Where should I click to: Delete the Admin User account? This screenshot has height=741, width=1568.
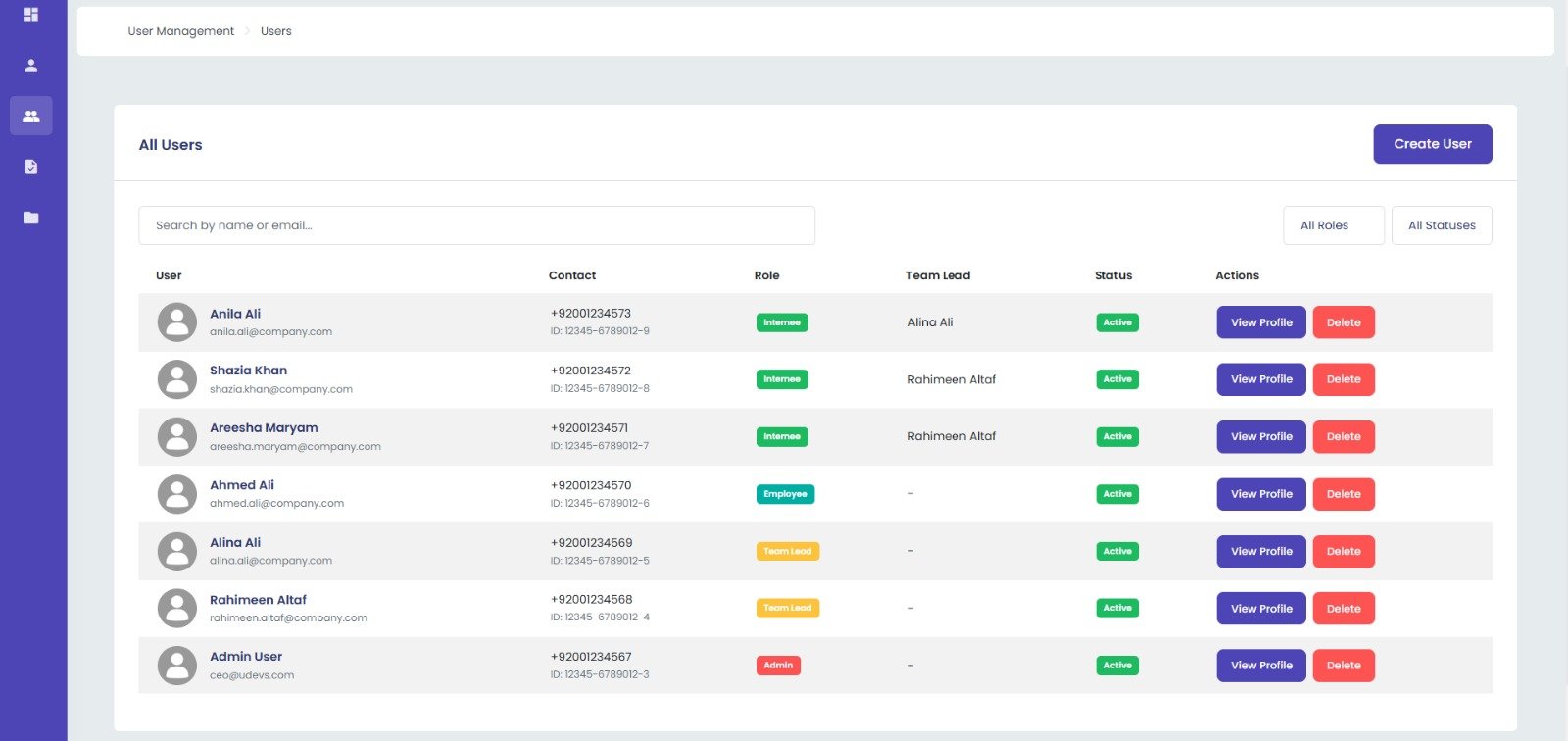tap(1344, 666)
